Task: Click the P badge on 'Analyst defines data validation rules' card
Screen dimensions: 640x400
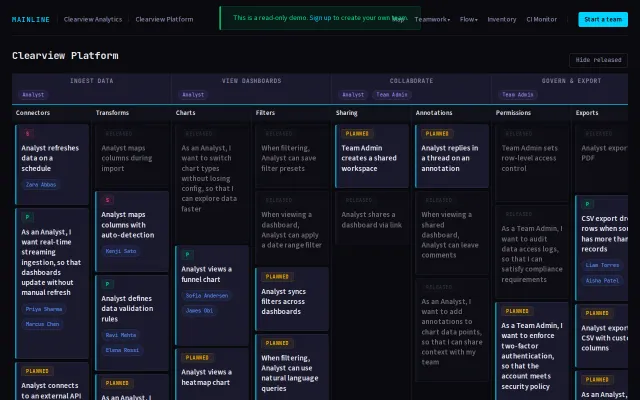Action: 107,284
